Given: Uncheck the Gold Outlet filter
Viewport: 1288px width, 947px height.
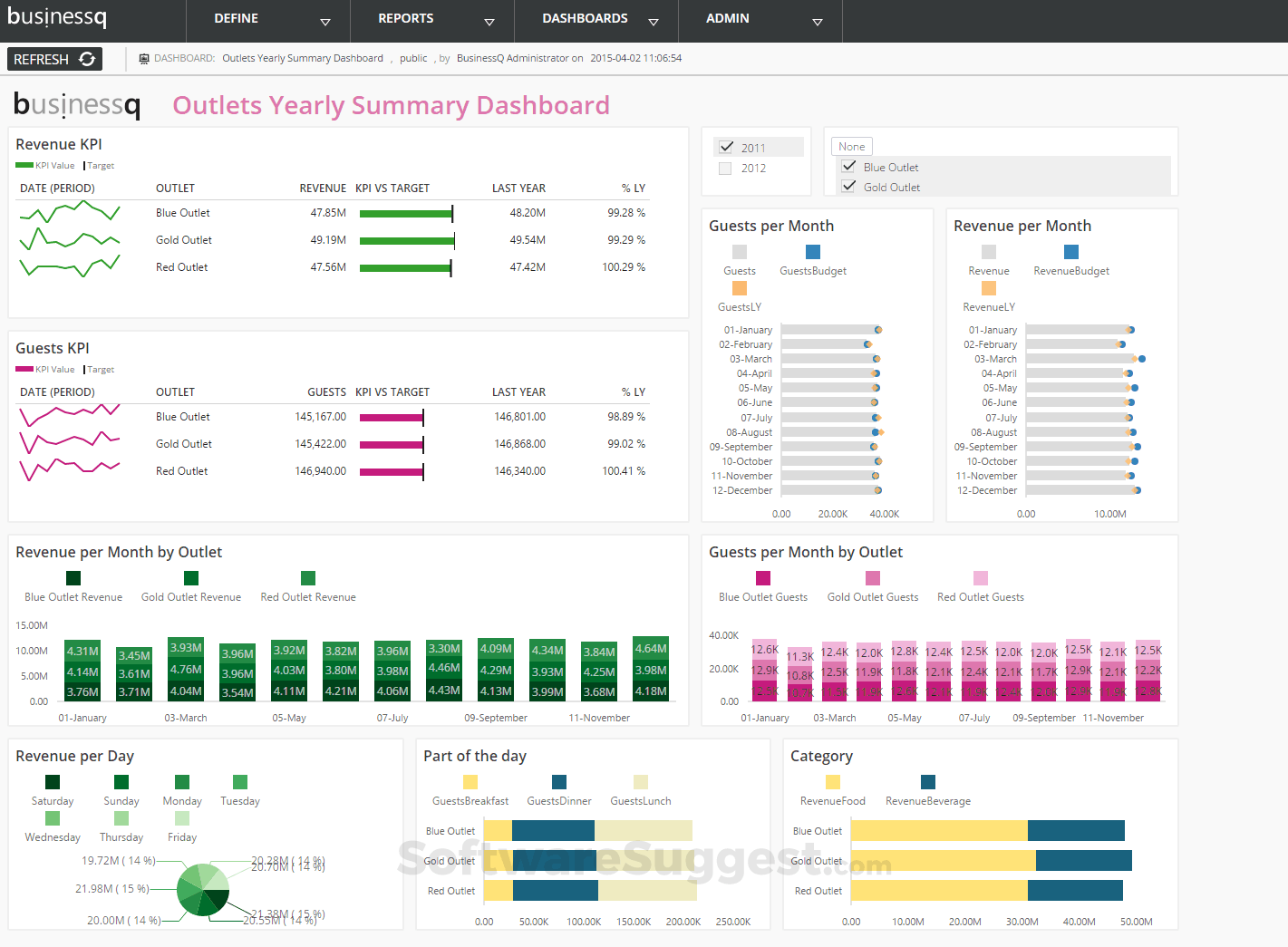Looking at the screenshot, I should (849, 186).
